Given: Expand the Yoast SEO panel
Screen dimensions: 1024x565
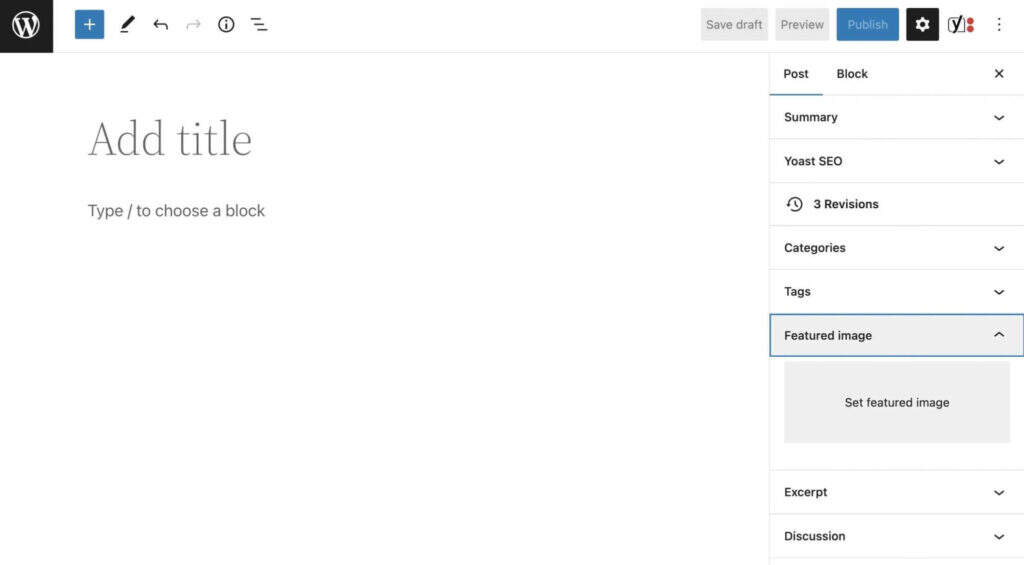Looking at the screenshot, I should click(x=896, y=161).
